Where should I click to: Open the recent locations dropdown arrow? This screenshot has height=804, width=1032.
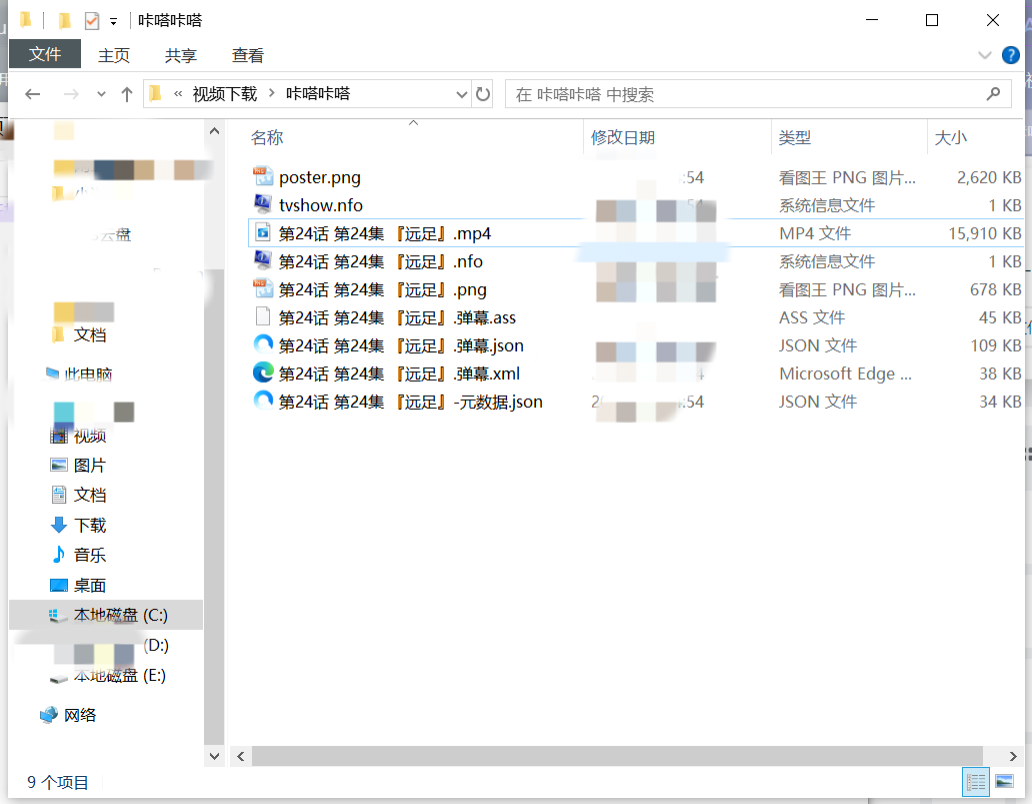[101, 94]
